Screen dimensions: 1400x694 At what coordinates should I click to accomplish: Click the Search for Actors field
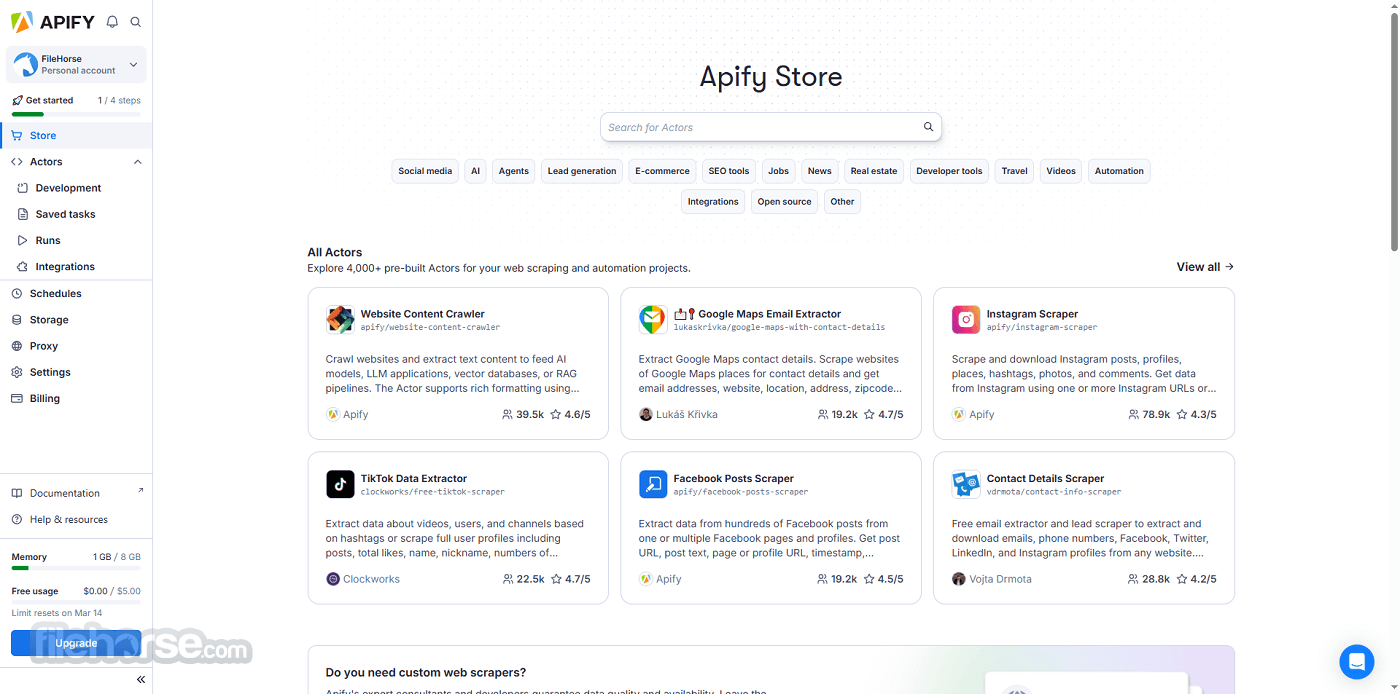(770, 127)
